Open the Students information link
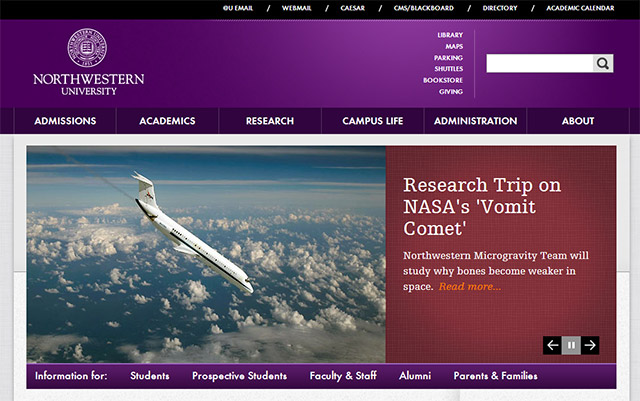Image resolution: width=640 pixels, height=401 pixels. pyautogui.click(x=150, y=376)
